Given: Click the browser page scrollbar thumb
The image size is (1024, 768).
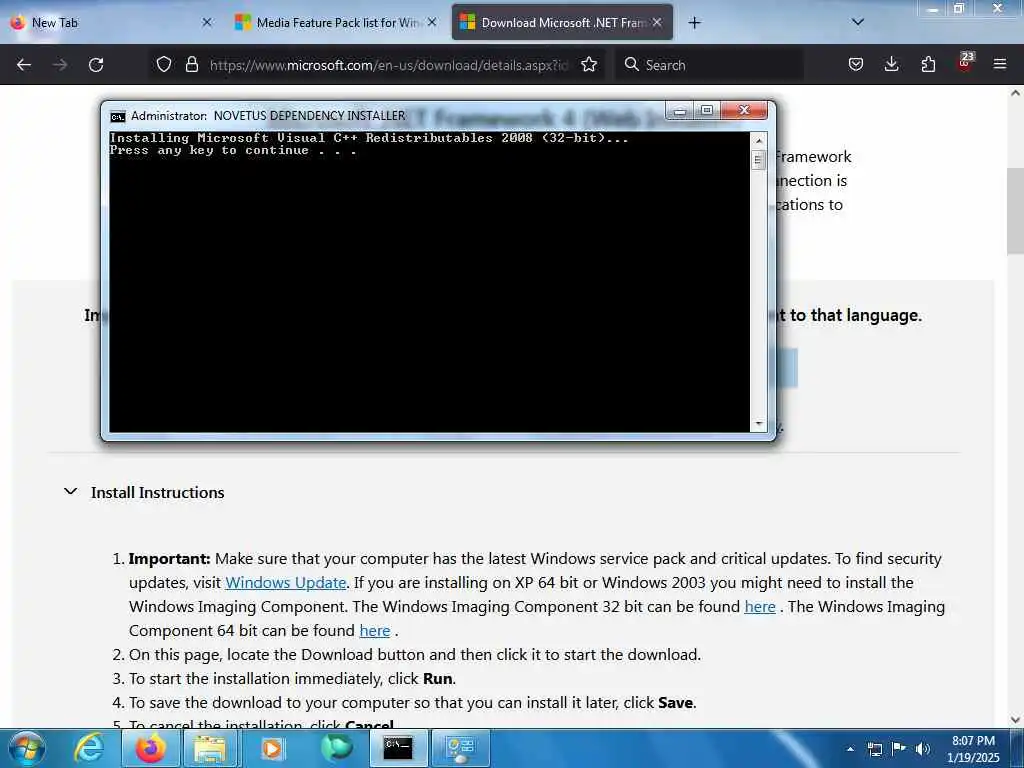Looking at the screenshot, I should click(x=1015, y=211).
